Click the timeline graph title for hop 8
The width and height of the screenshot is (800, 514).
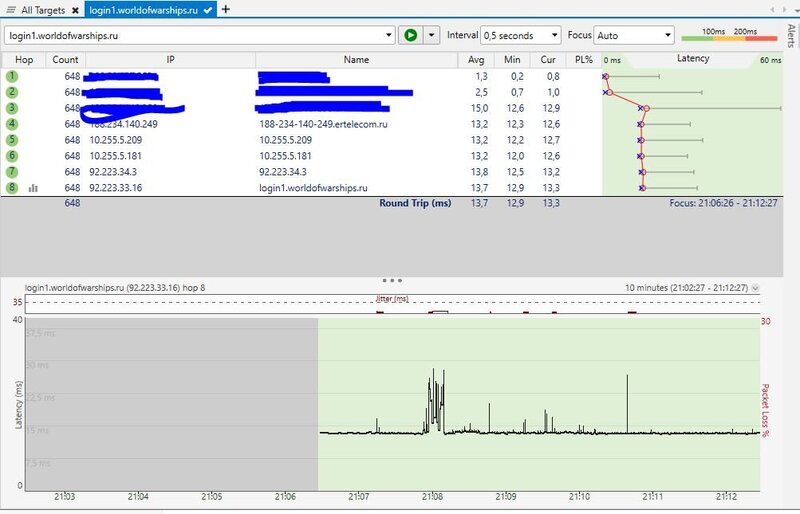(x=115, y=287)
